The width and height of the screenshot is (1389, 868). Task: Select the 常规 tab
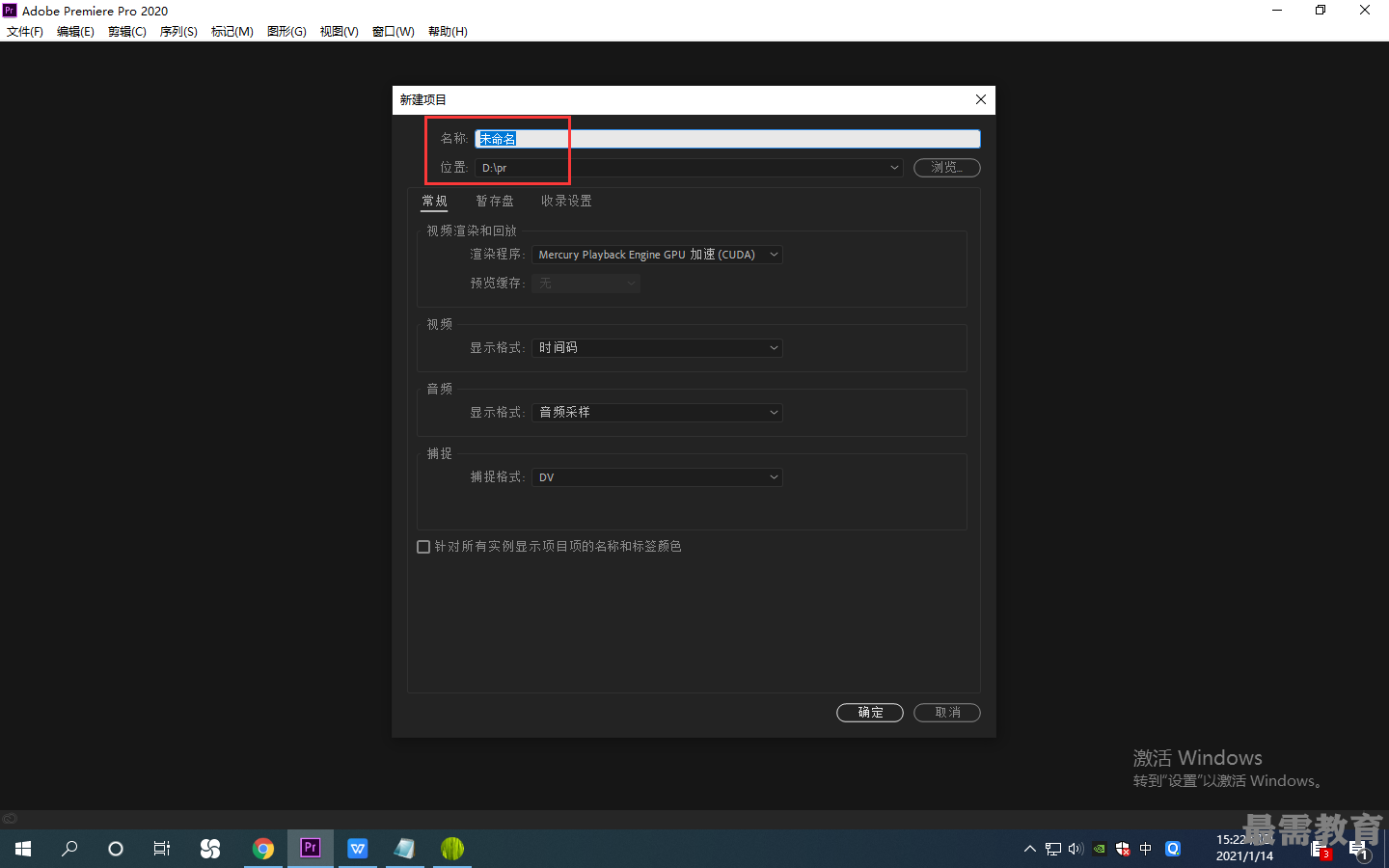[x=435, y=201]
